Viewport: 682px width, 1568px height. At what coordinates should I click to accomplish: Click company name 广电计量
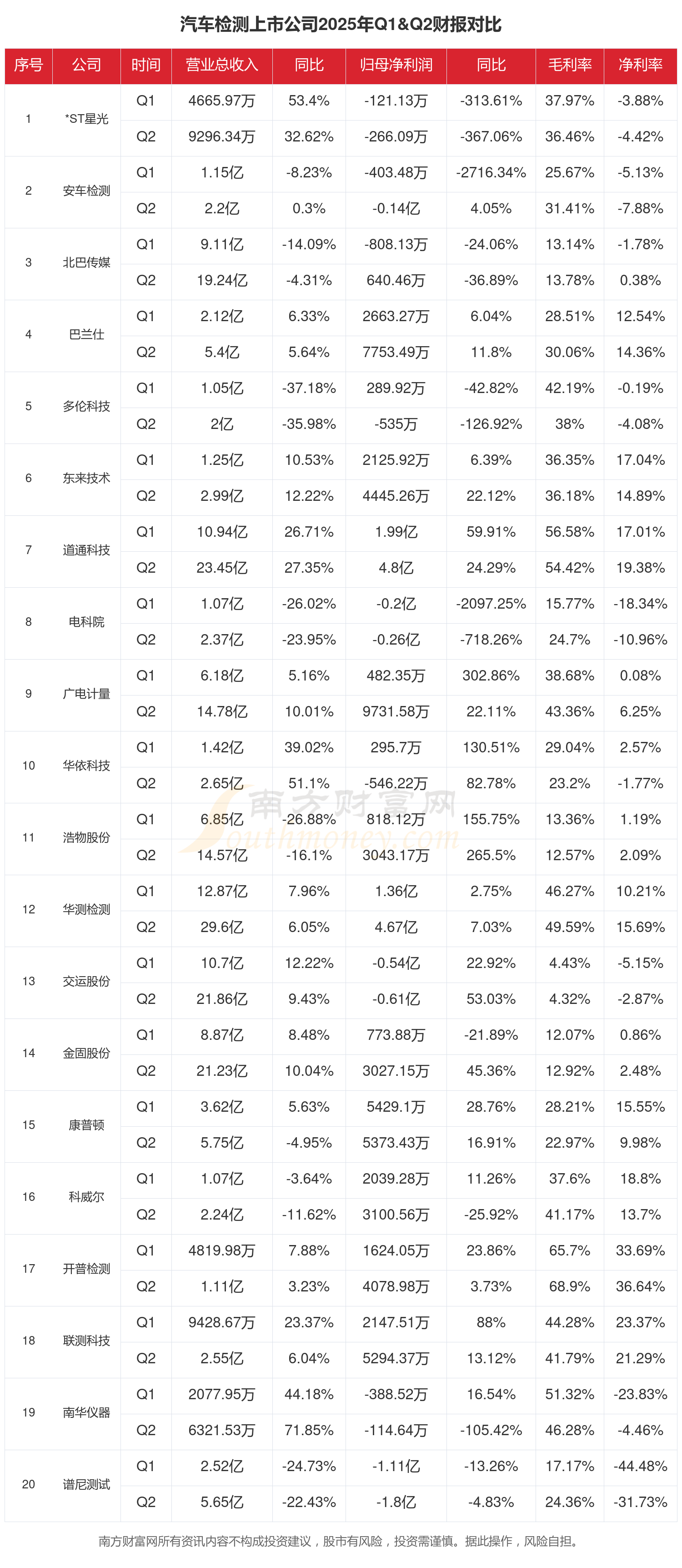[86, 694]
